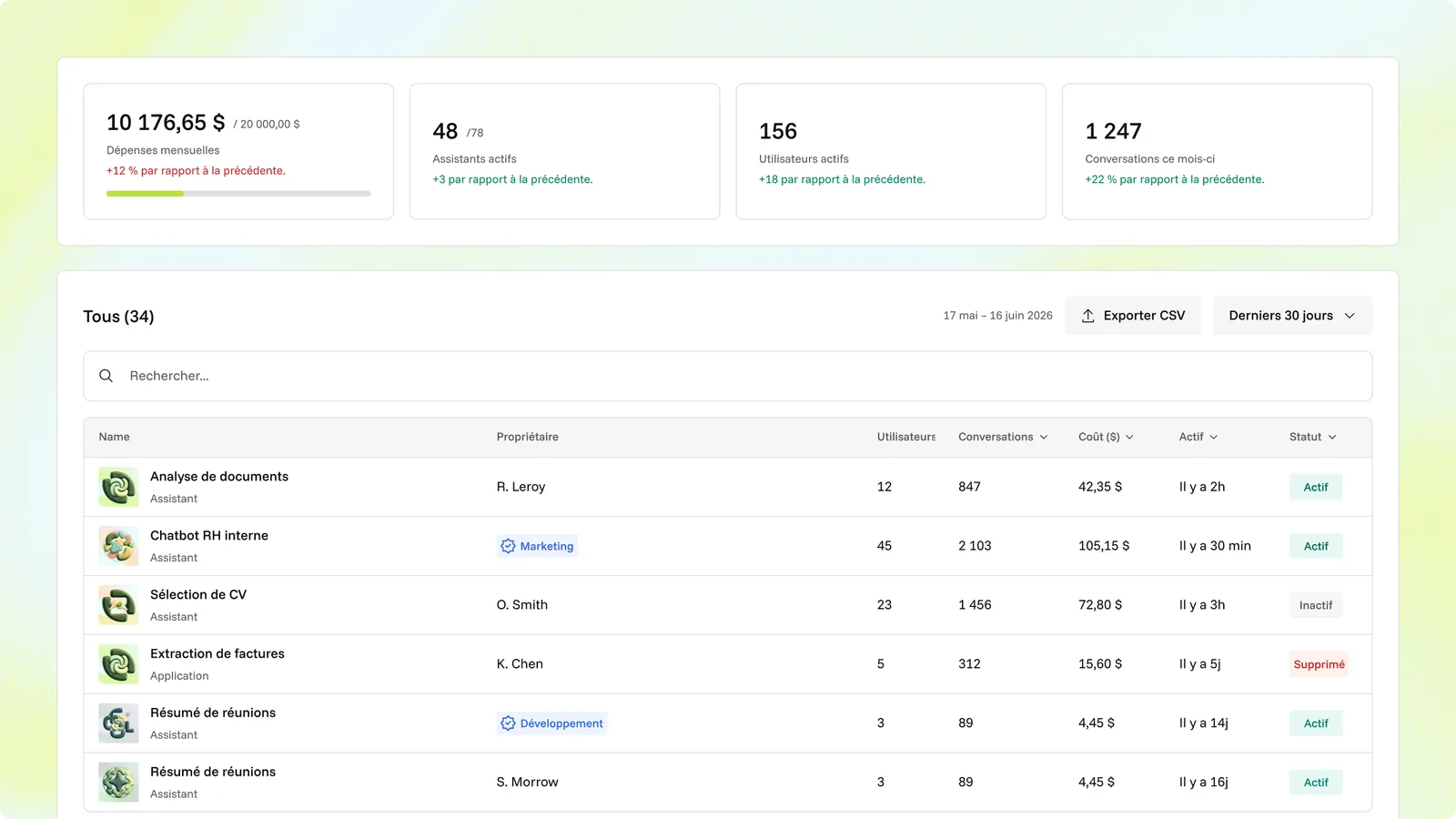Click owner R. Leroy
Viewport: 1456px width, 819px height.
coord(521,487)
